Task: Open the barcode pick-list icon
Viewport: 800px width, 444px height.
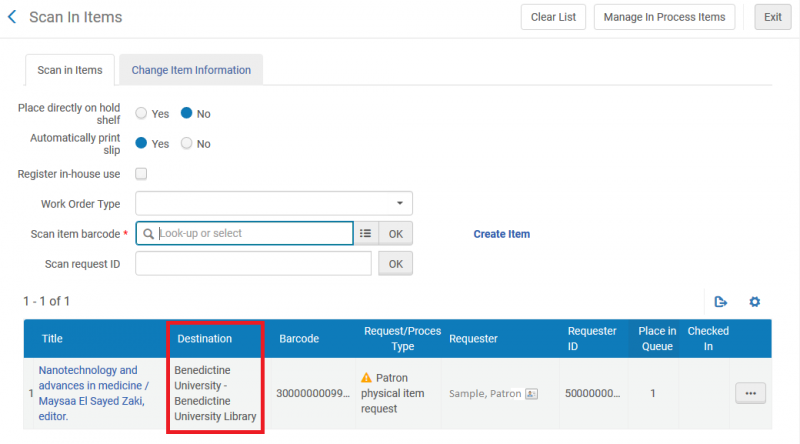Action: tap(366, 233)
